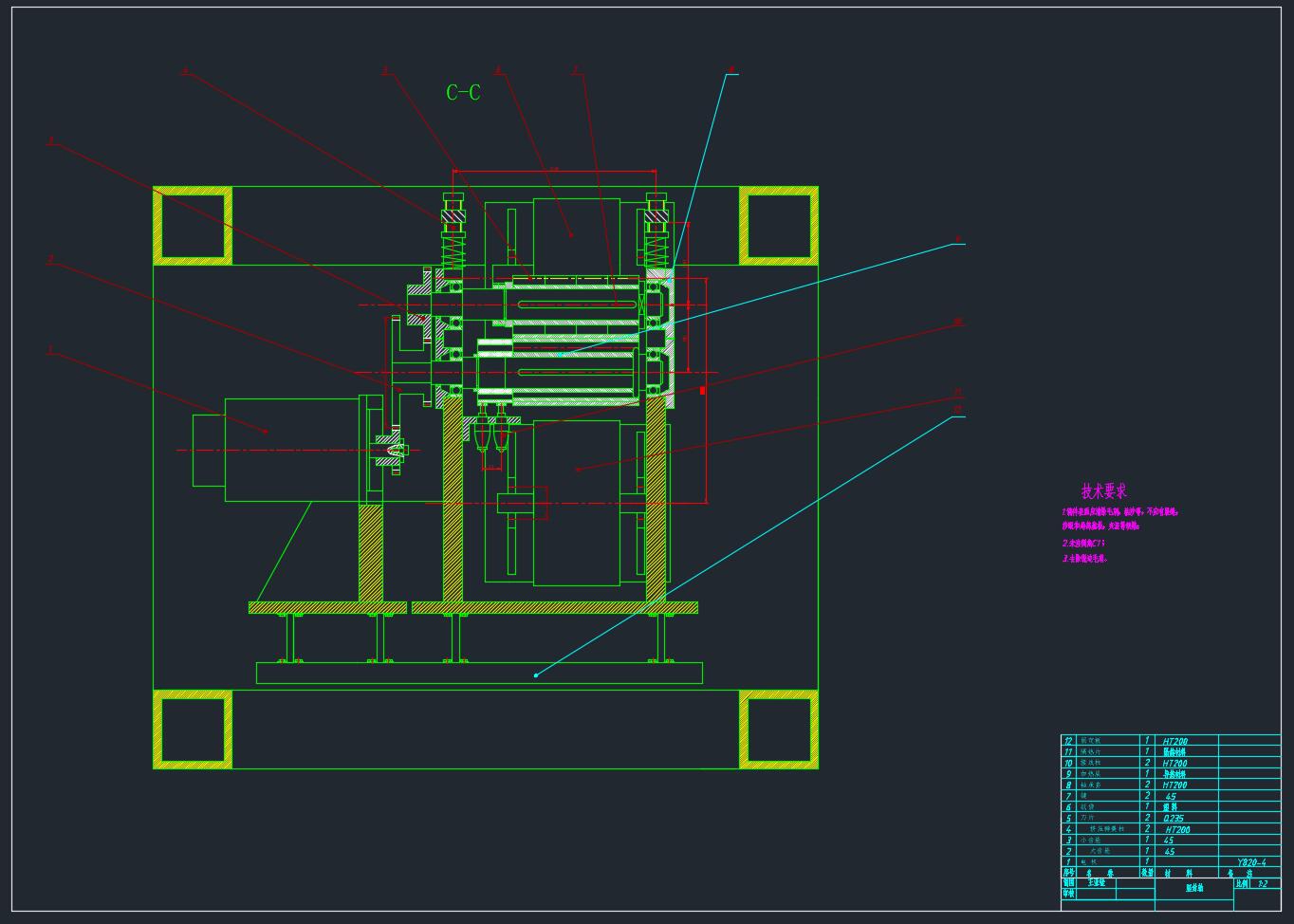Click the 1:2 scale value in title block
1294x924 pixels.
click(x=1263, y=884)
